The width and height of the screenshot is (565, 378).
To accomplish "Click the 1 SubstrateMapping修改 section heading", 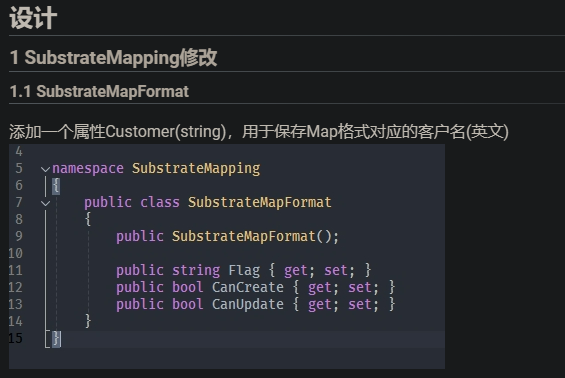I will (114, 57).
